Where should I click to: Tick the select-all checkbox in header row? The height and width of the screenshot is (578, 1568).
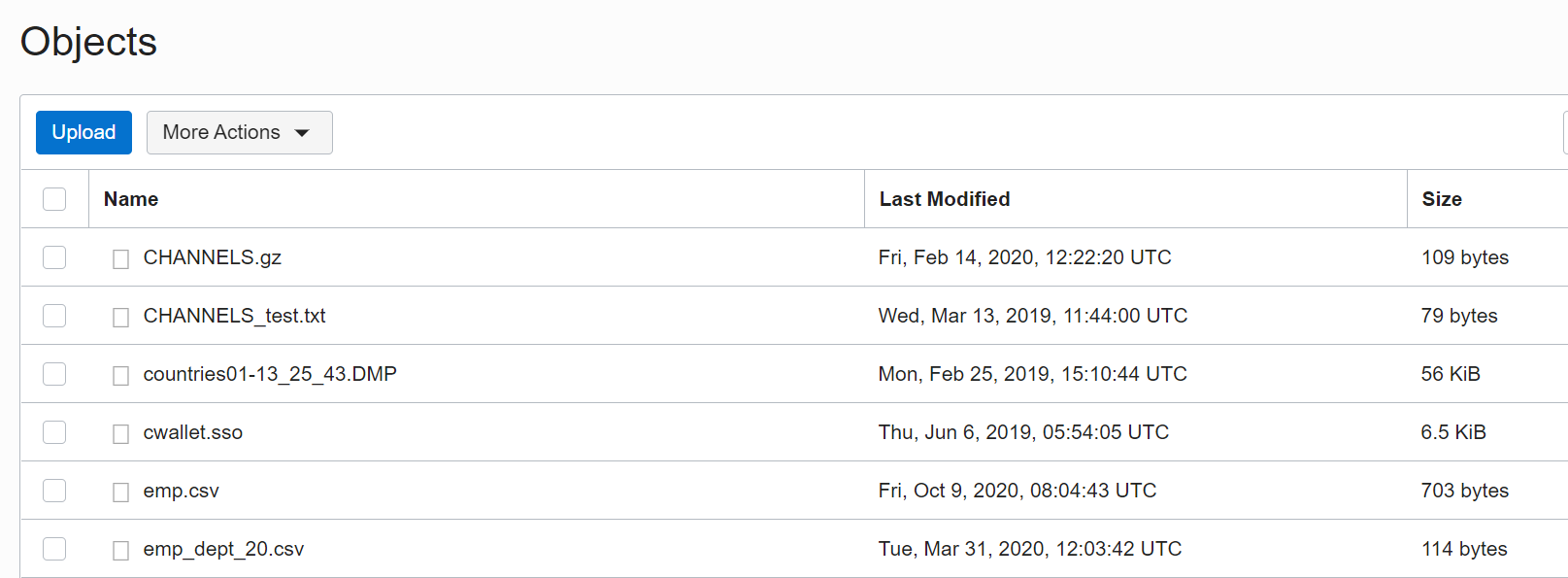(x=54, y=199)
